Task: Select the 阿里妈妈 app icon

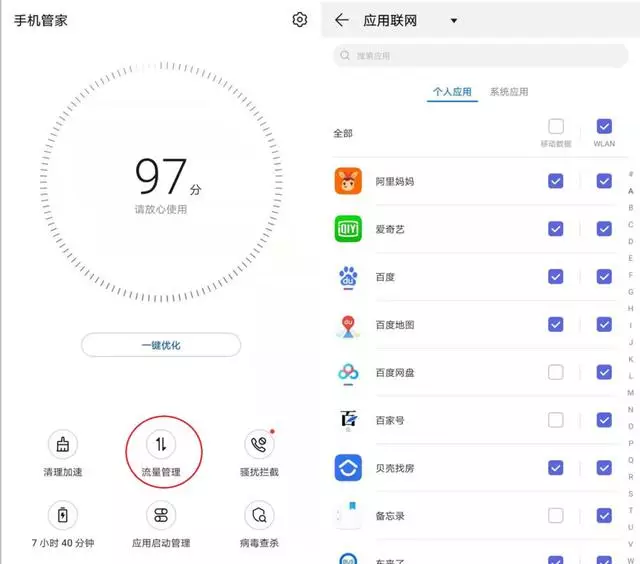Action: (x=348, y=181)
